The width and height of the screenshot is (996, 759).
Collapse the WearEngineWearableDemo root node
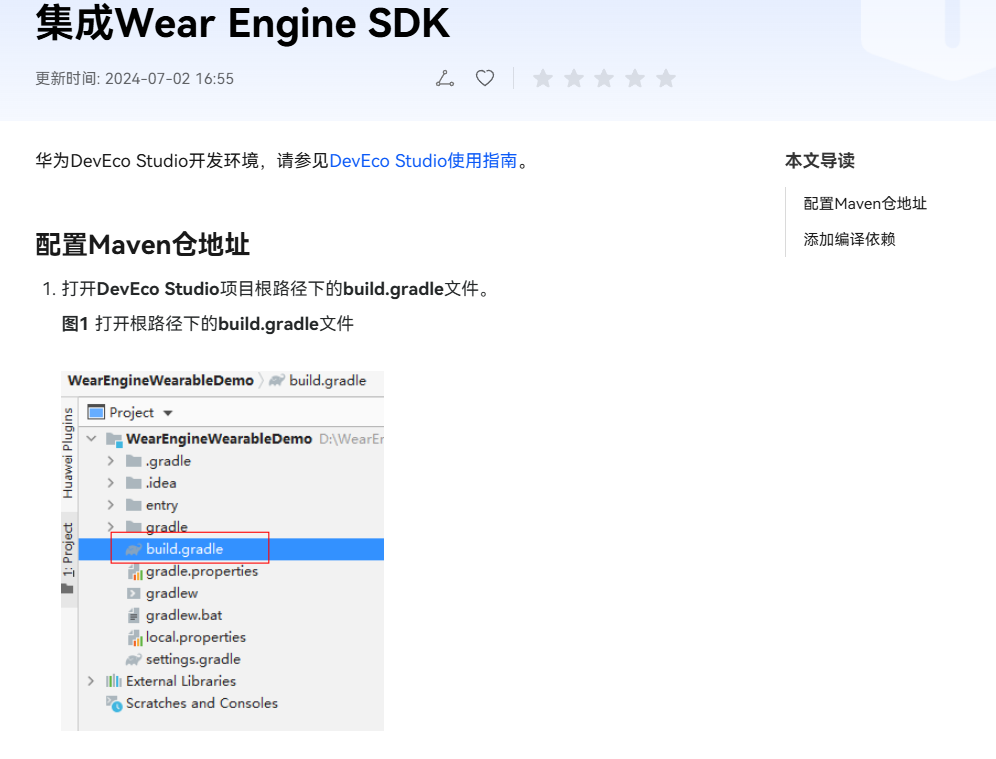[91, 438]
